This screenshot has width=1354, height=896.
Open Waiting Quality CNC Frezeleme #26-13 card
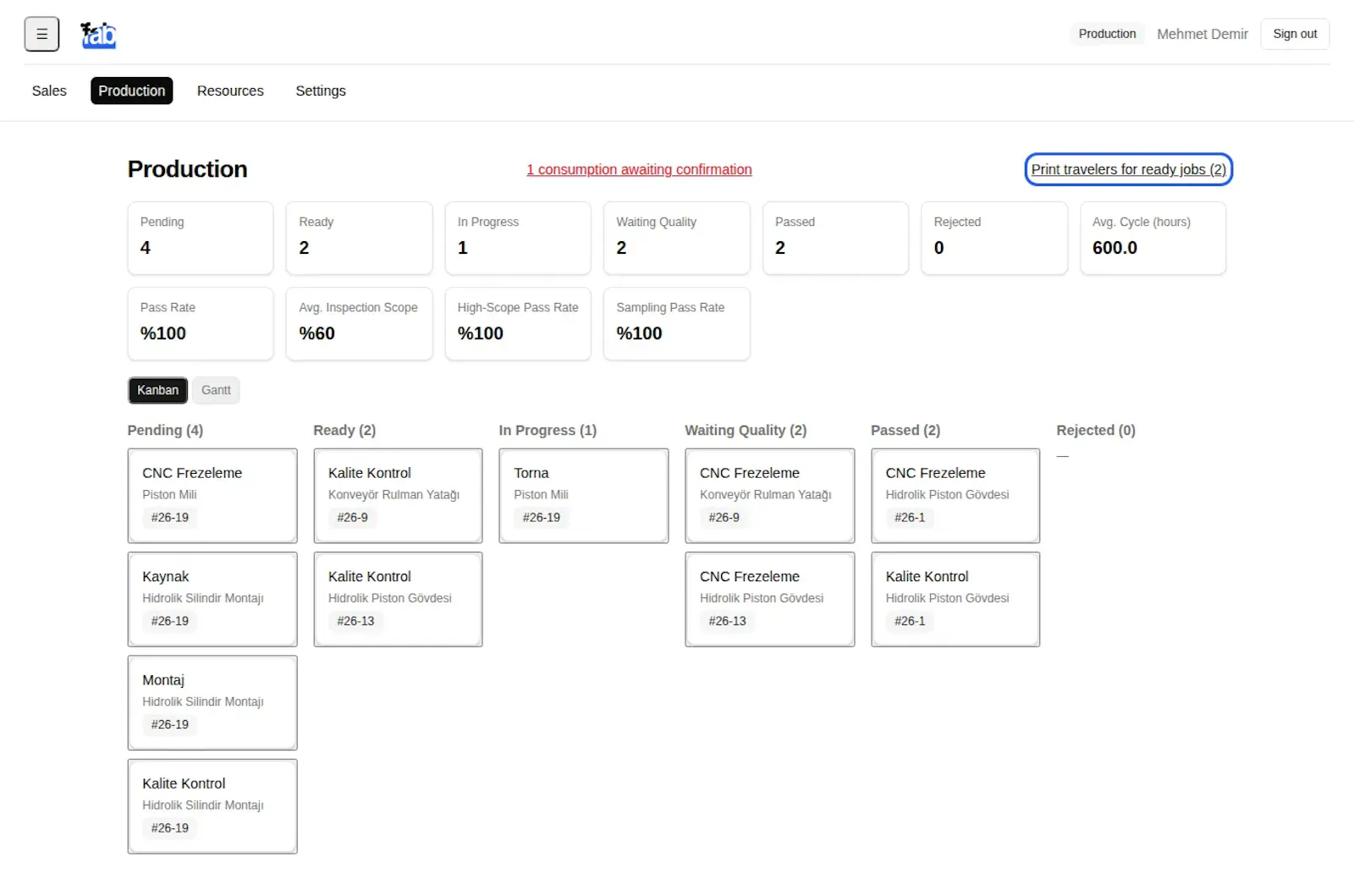[x=770, y=599]
